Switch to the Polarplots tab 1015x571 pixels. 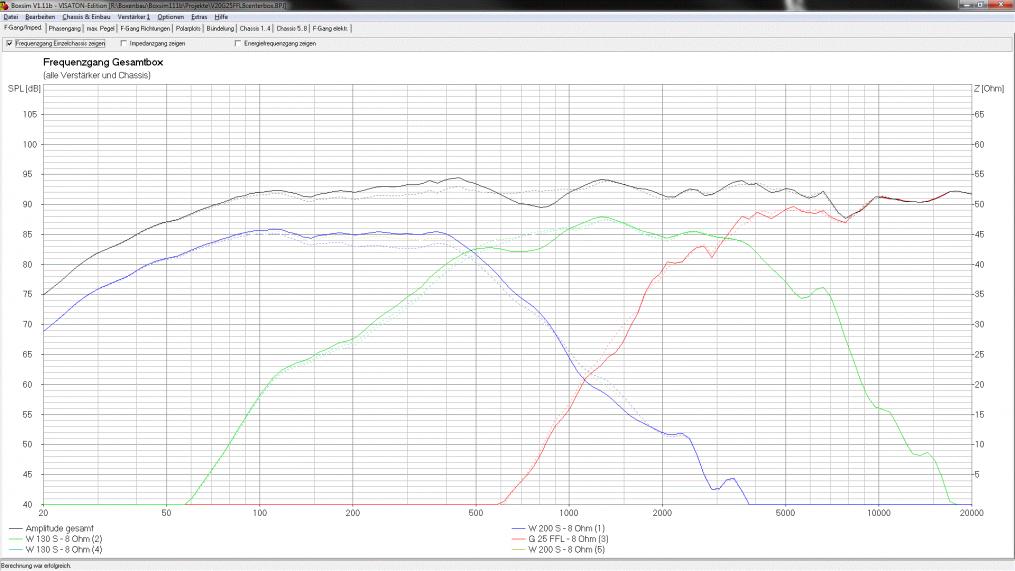coord(188,28)
